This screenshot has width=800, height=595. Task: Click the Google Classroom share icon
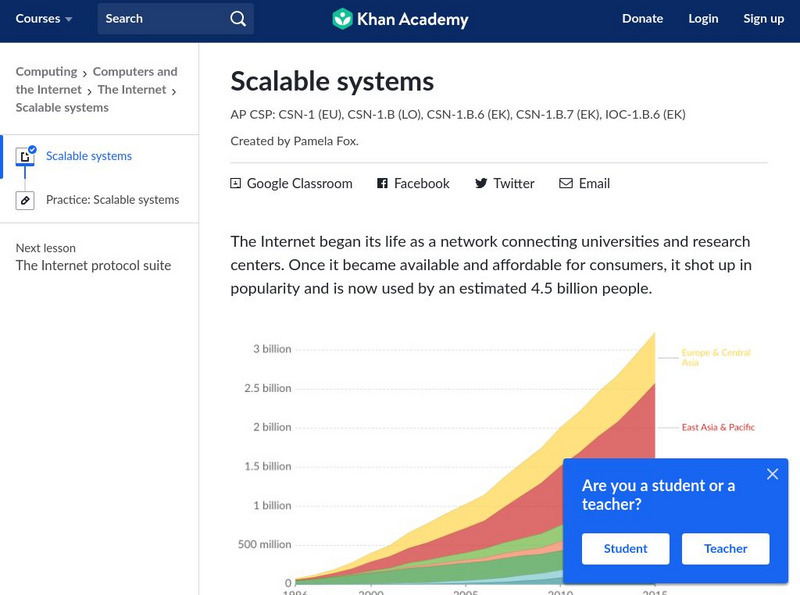(236, 183)
